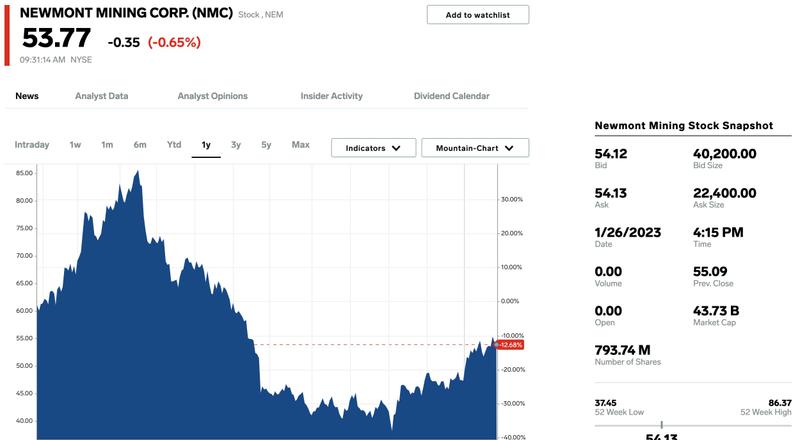The image size is (800, 440).
Task: Click the chart peak near 85.00
Action: [x=137, y=173]
